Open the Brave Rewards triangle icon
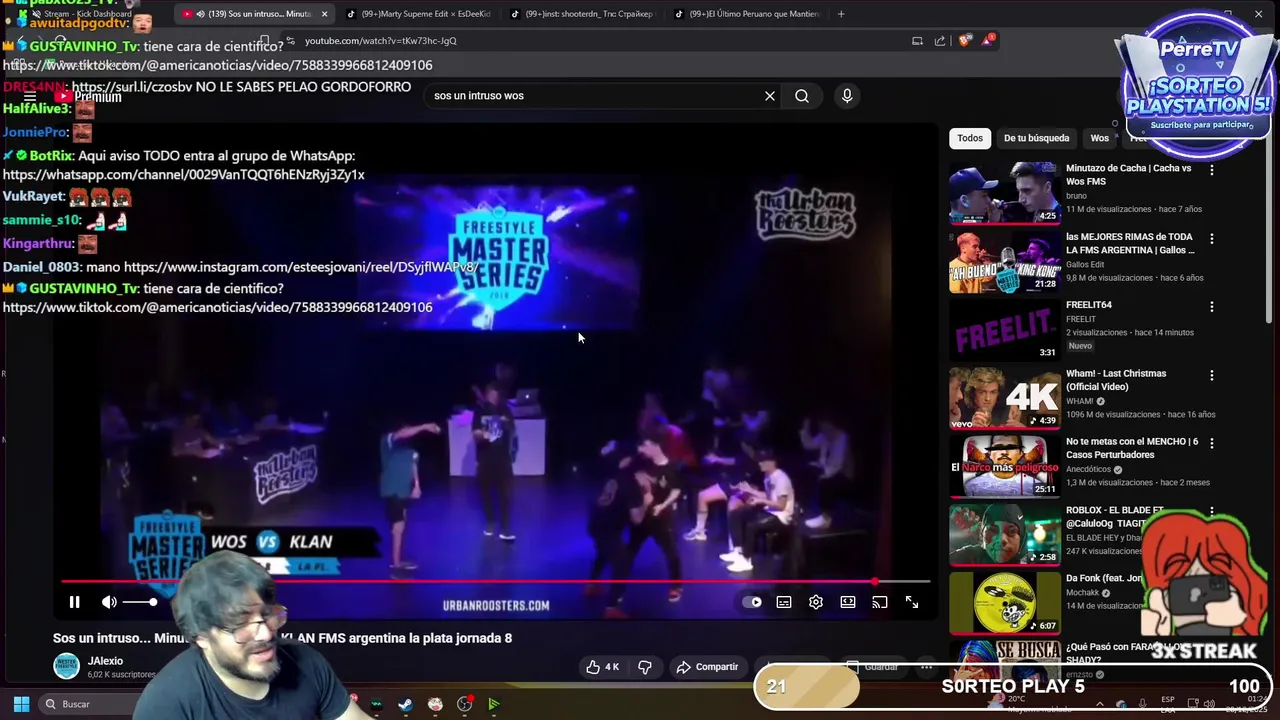 tap(988, 40)
